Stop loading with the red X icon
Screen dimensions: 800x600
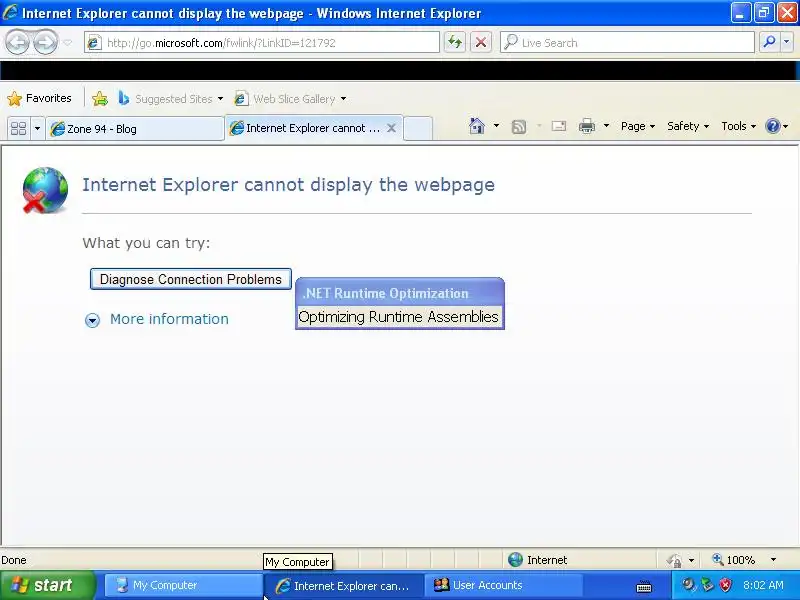click(481, 42)
